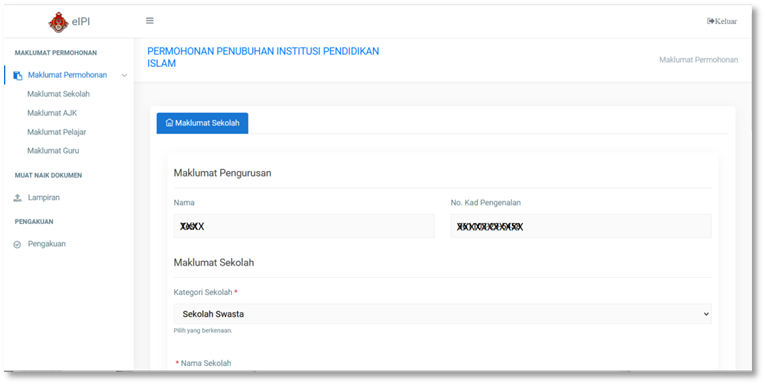Click the Nama input field
The height and width of the screenshot is (385, 765).
coord(304,226)
